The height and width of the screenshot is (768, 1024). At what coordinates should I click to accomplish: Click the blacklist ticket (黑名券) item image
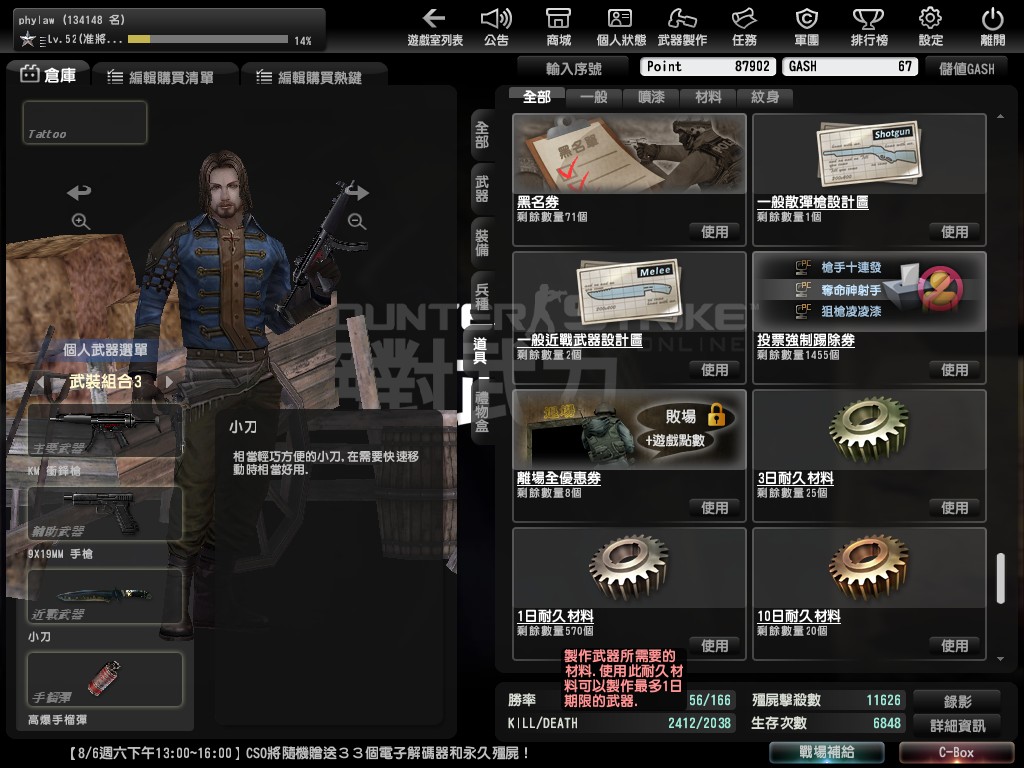click(630, 153)
